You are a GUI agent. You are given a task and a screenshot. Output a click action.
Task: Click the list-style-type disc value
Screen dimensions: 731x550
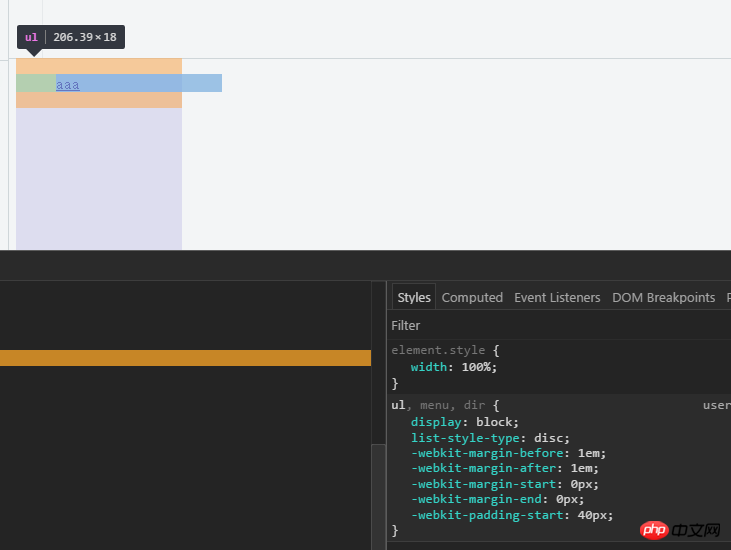[551, 437]
